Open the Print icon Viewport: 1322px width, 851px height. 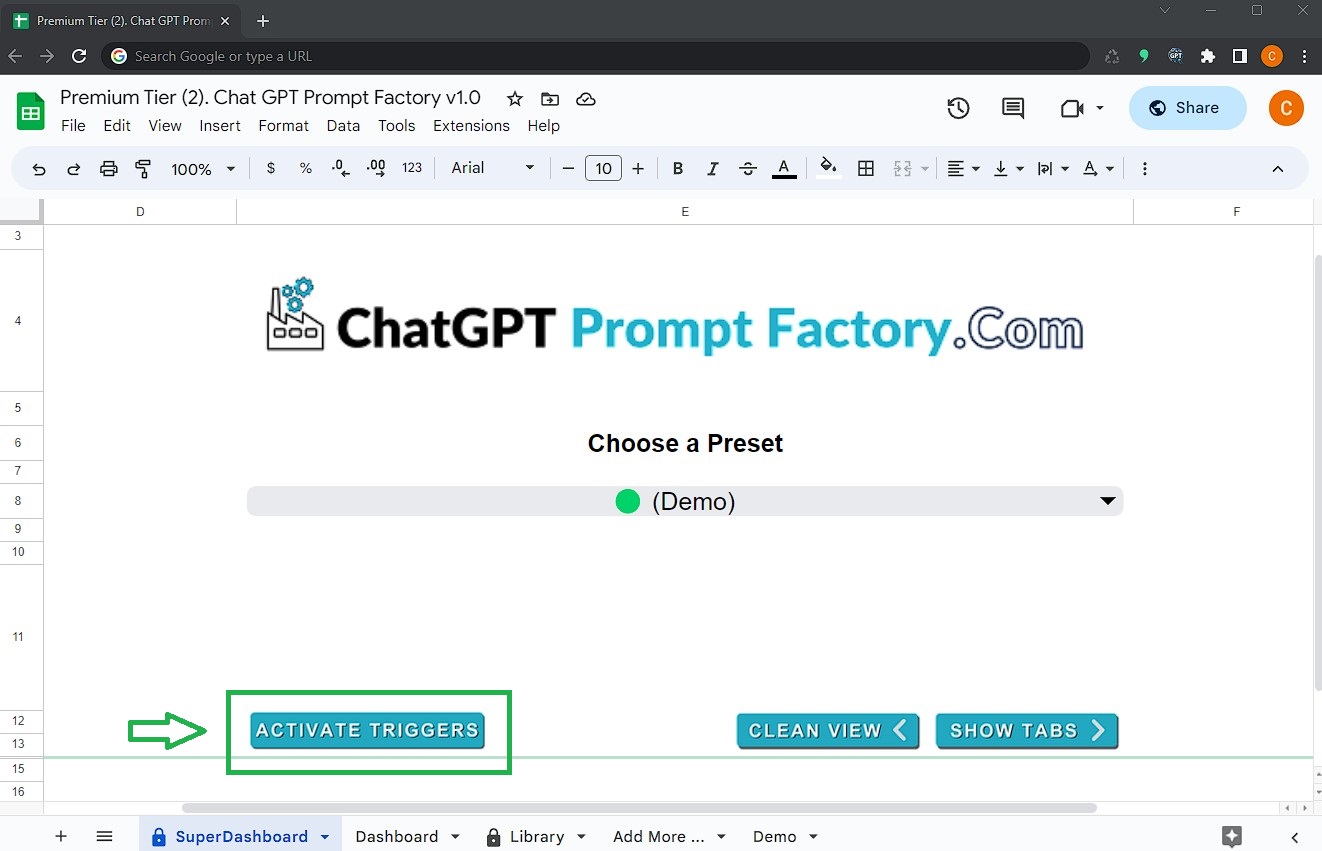click(108, 168)
